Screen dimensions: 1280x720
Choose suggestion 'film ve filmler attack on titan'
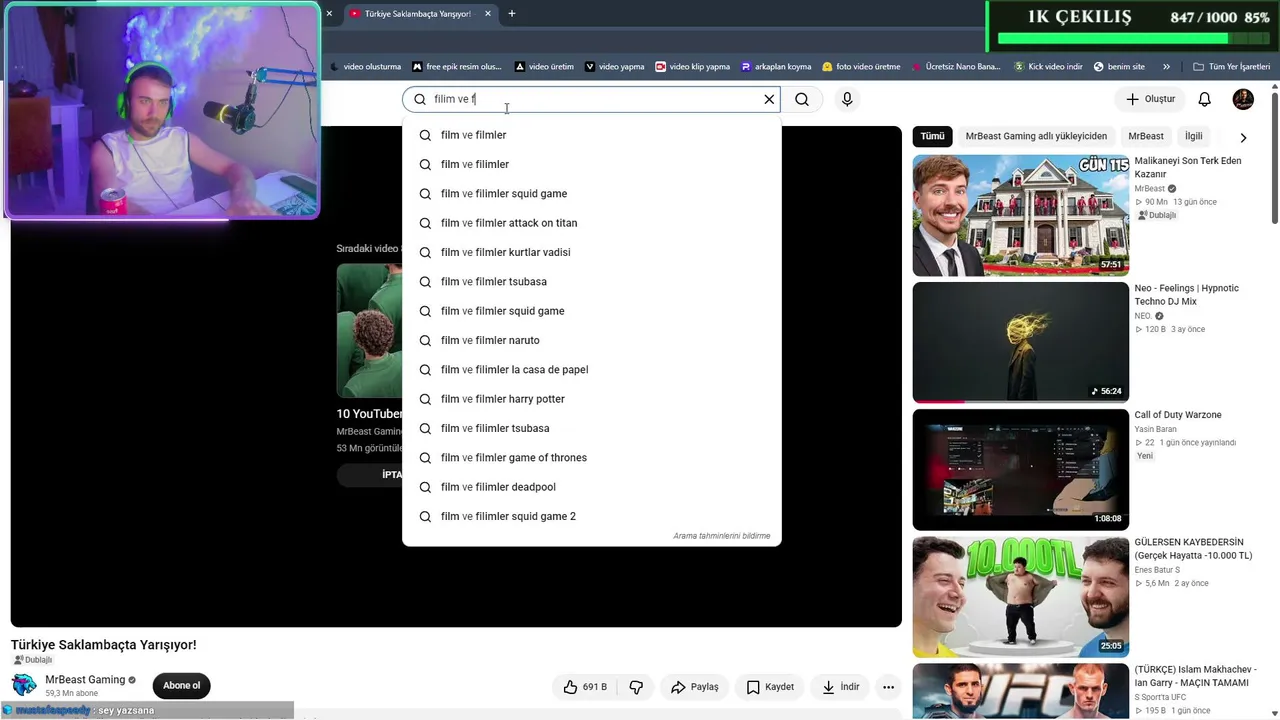click(591, 223)
